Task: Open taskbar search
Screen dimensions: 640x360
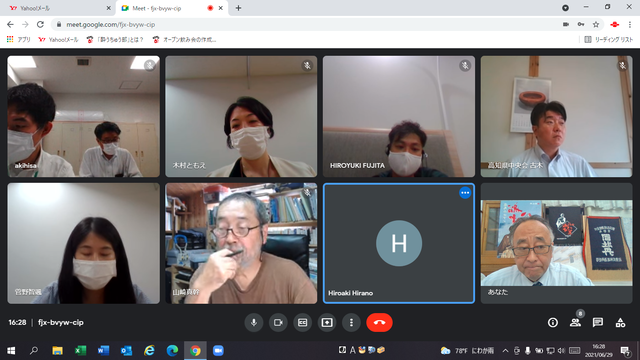Action: (x=34, y=351)
